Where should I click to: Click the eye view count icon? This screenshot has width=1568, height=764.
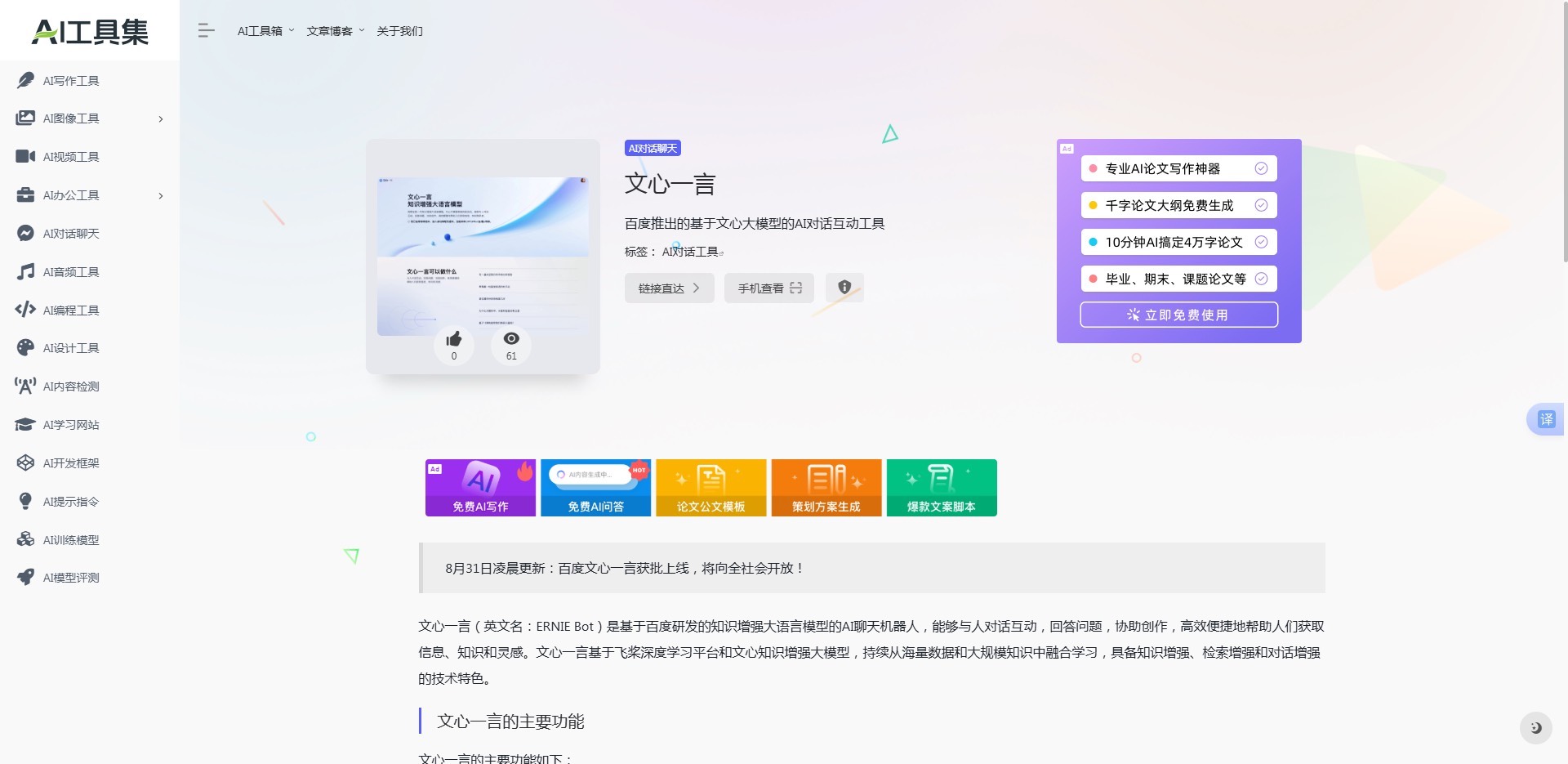[x=511, y=338]
